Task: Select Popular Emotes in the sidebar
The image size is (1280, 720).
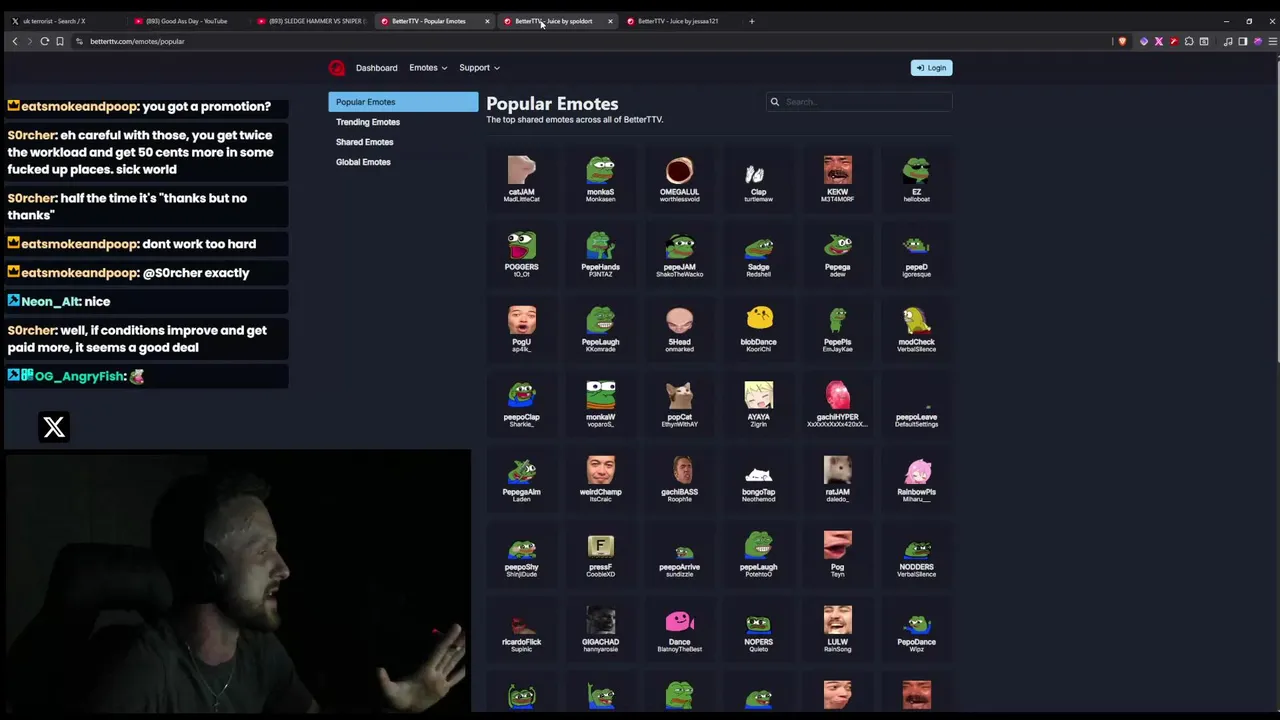Action: [403, 102]
